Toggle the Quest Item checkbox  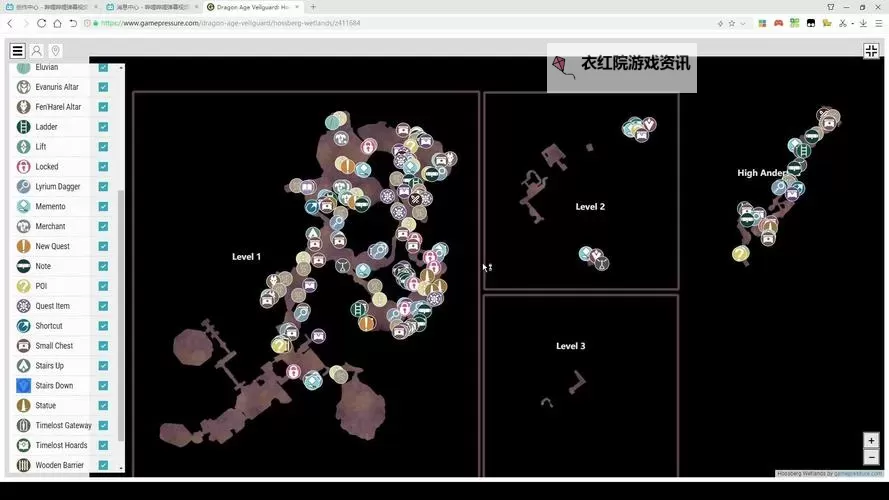click(x=103, y=306)
